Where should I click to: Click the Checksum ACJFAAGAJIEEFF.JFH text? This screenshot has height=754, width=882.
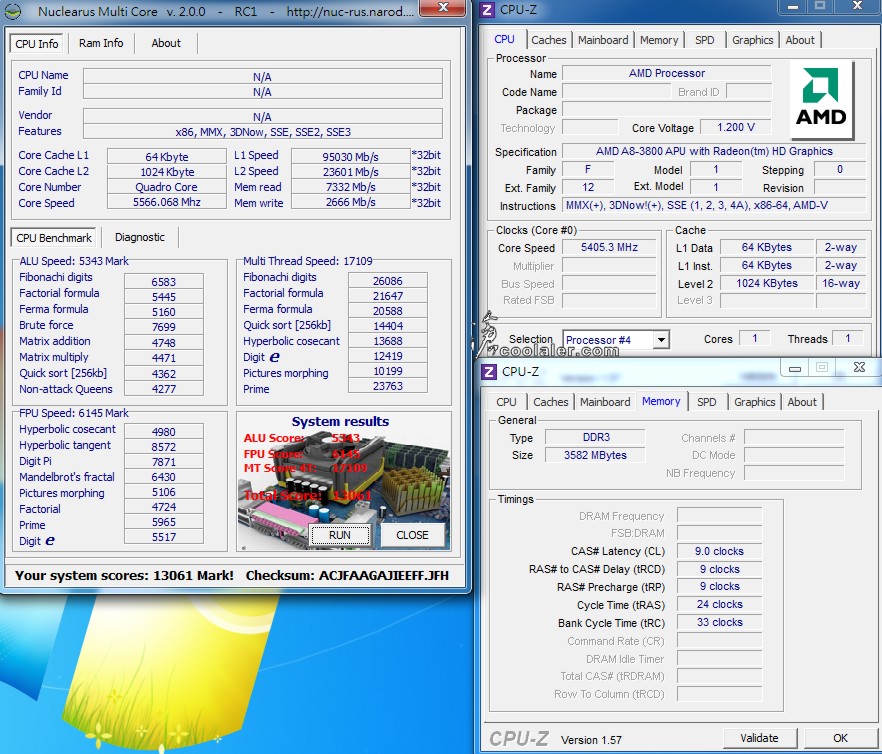(347, 576)
